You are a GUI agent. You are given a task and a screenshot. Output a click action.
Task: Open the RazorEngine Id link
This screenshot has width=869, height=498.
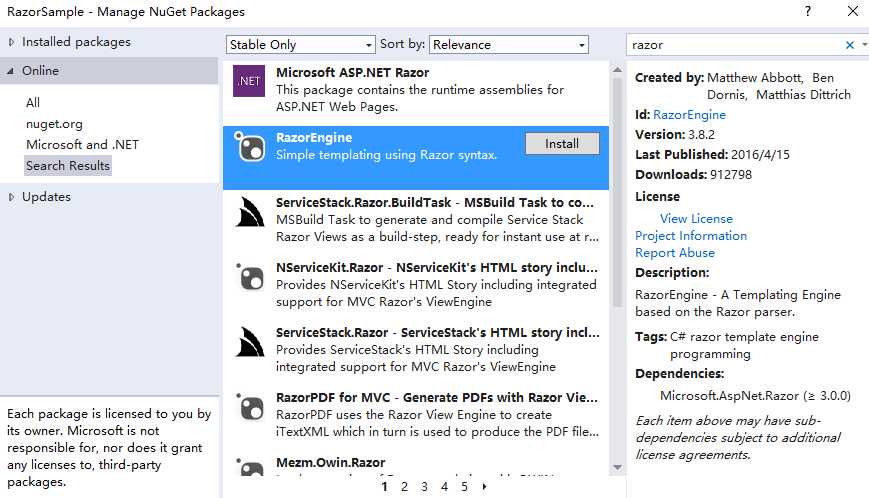689,115
